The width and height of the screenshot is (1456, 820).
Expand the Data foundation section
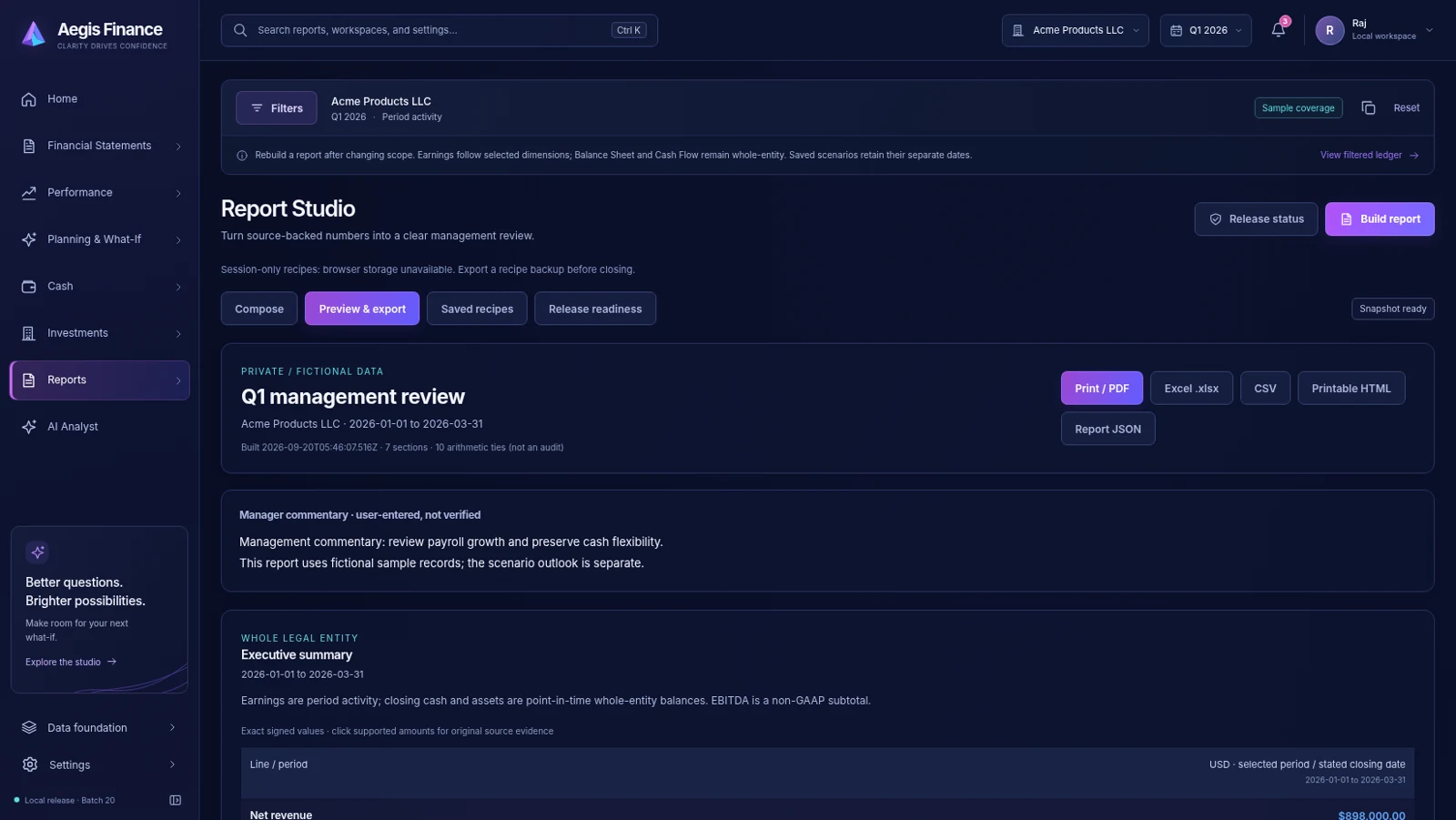click(x=172, y=727)
